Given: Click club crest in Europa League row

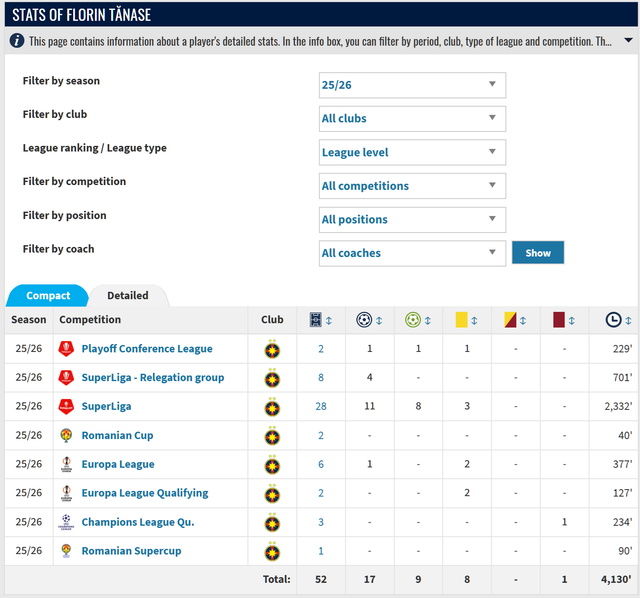Looking at the screenshot, I should click(x=272, y=465).
